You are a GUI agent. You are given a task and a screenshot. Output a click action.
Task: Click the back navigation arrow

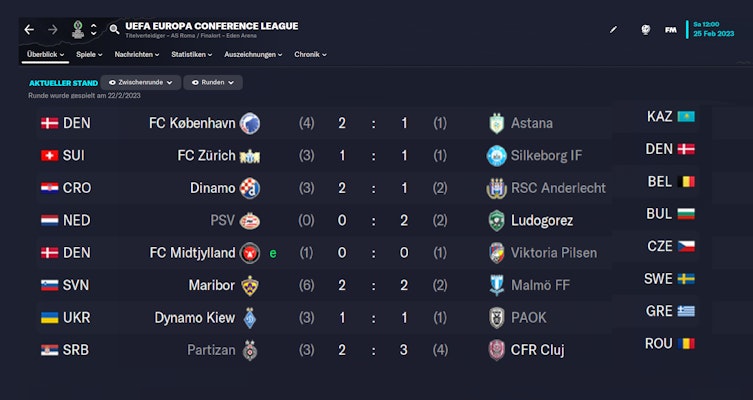pos(29,30)
